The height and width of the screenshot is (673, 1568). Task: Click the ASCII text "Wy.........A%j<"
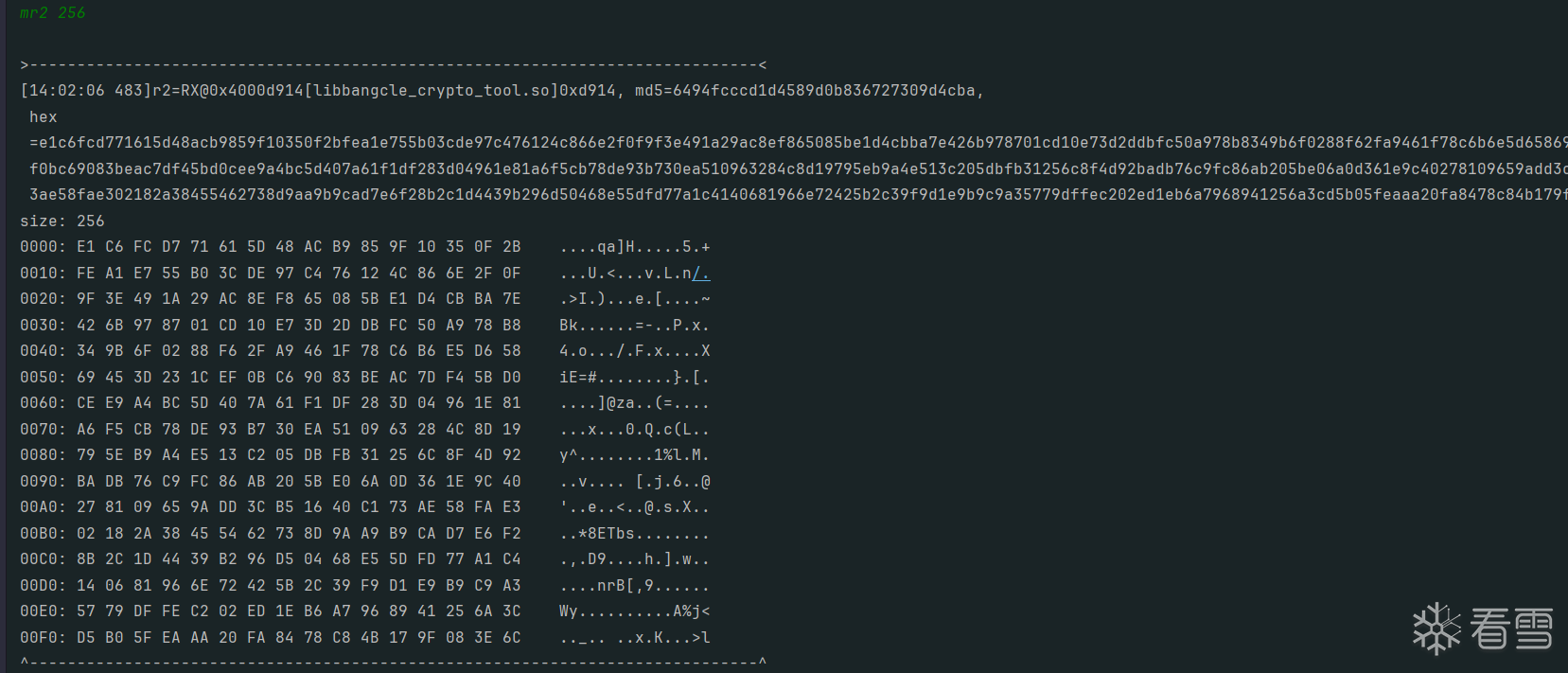[634, 611]
